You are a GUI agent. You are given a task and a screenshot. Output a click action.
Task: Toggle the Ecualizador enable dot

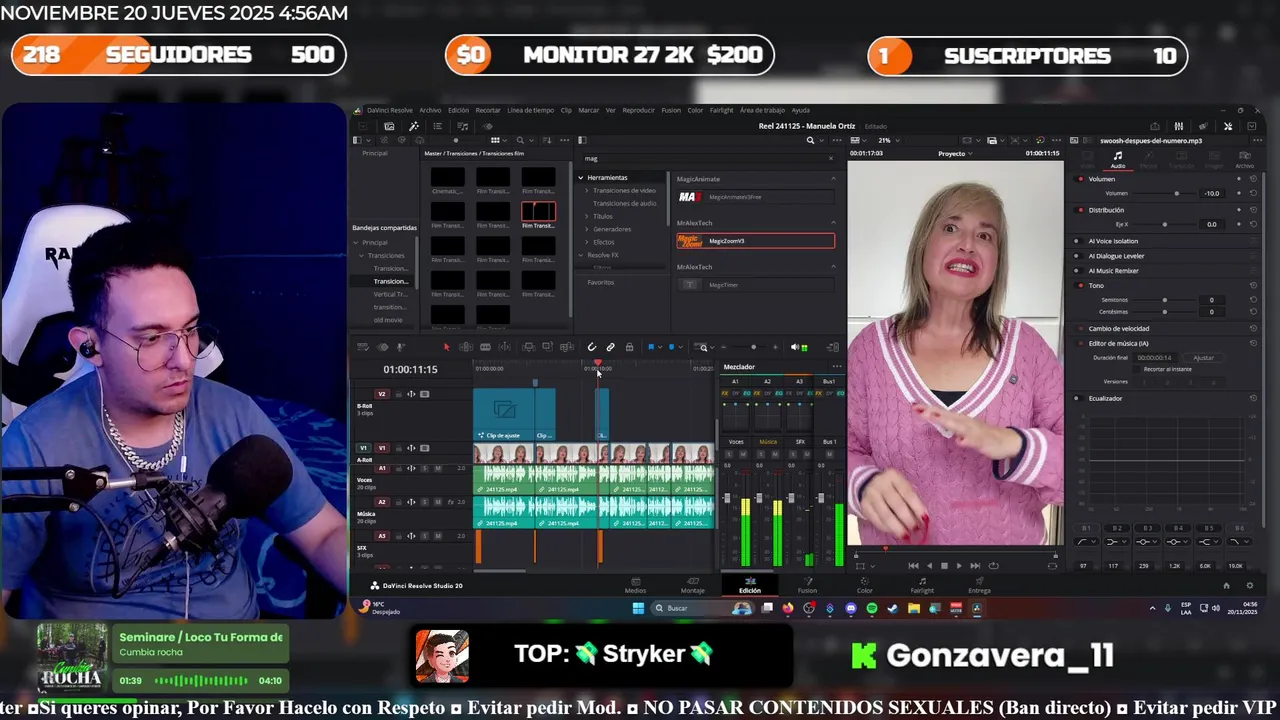(x=1080, y=398)
